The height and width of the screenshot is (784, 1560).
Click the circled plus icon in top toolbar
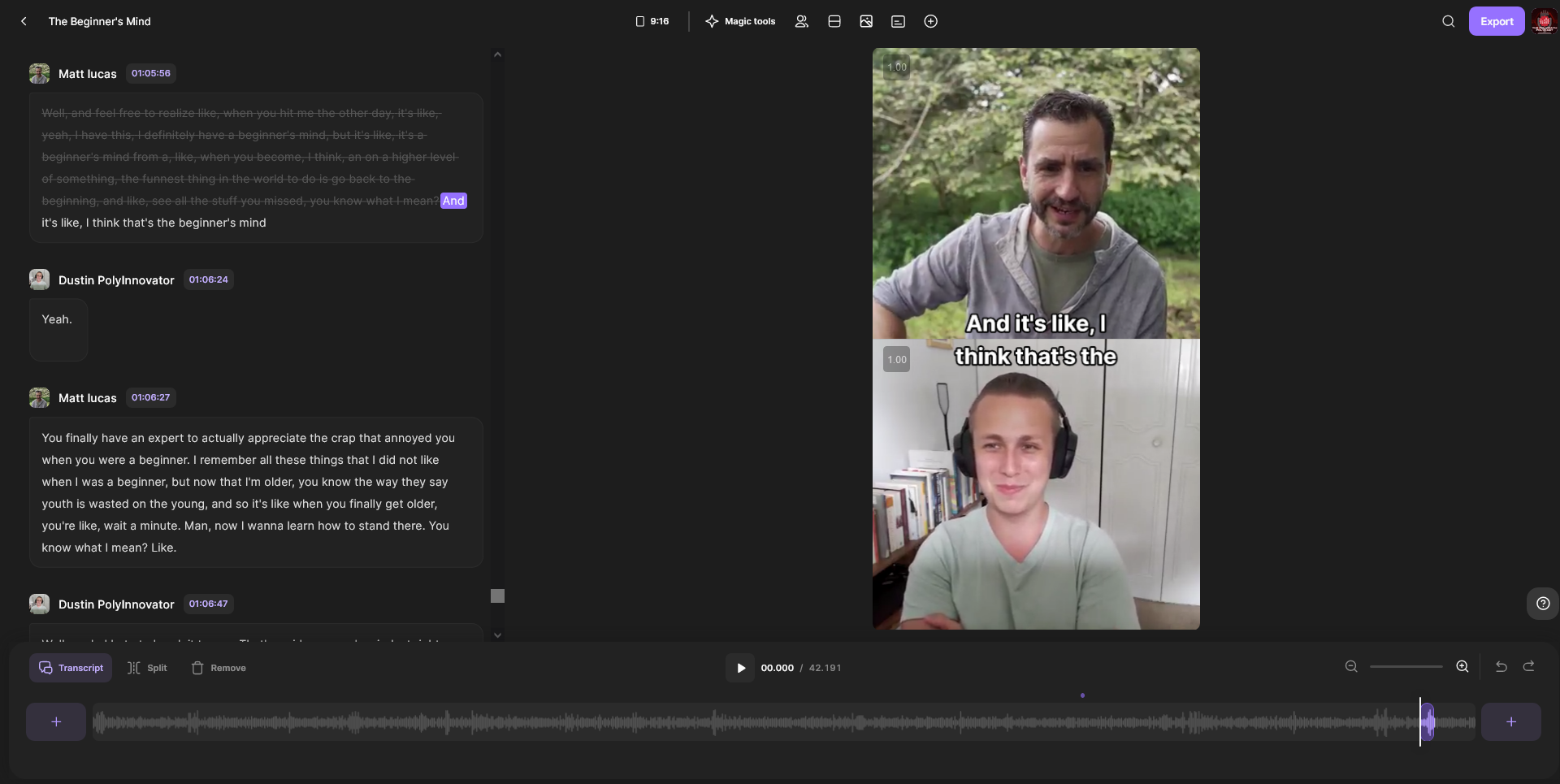point(930,21)
